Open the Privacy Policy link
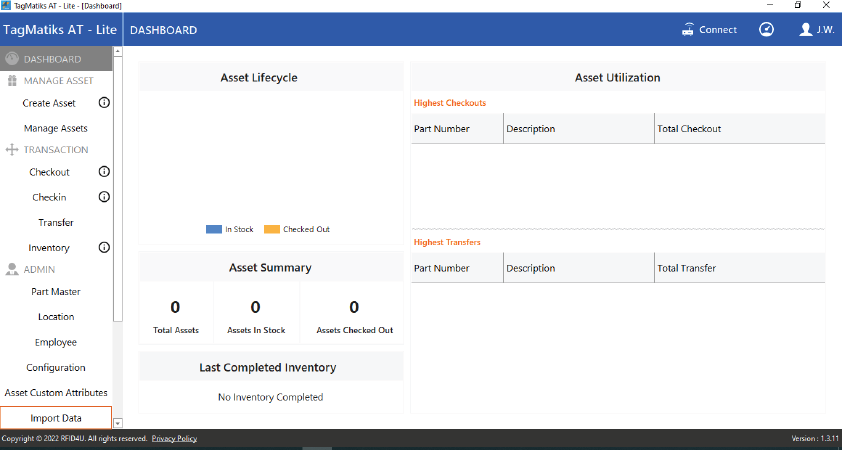Screen dimensions: 842x451 pyautogui.click(x=174, y=439)
